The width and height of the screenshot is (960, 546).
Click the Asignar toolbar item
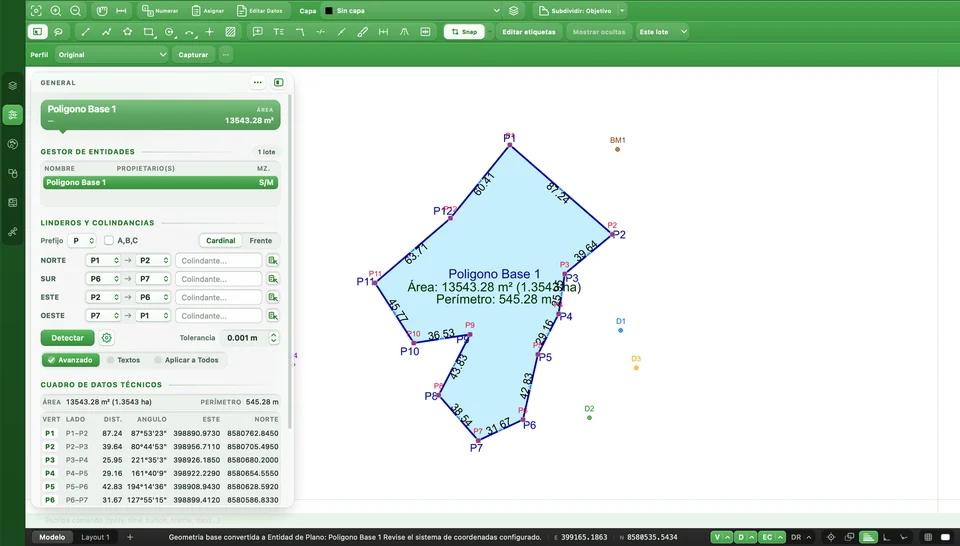click(208, 10)
